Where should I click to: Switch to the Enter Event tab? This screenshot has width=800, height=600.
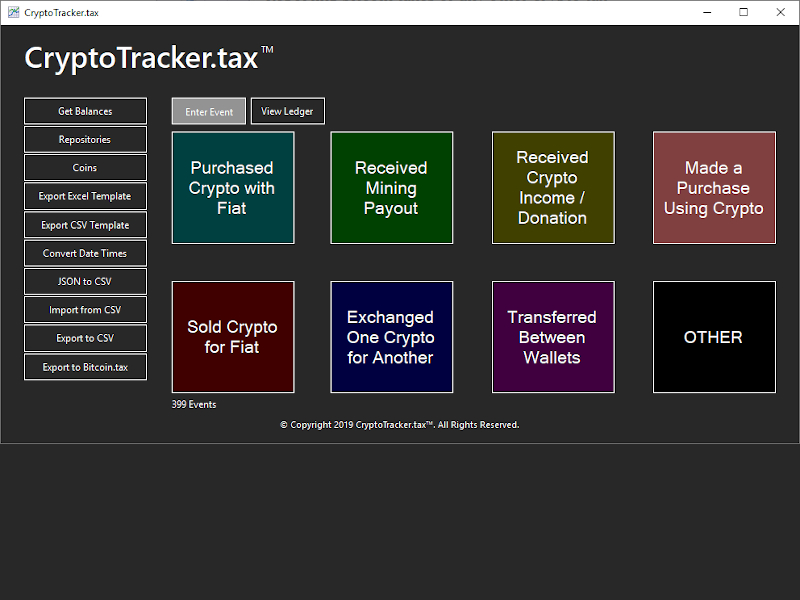209,111
